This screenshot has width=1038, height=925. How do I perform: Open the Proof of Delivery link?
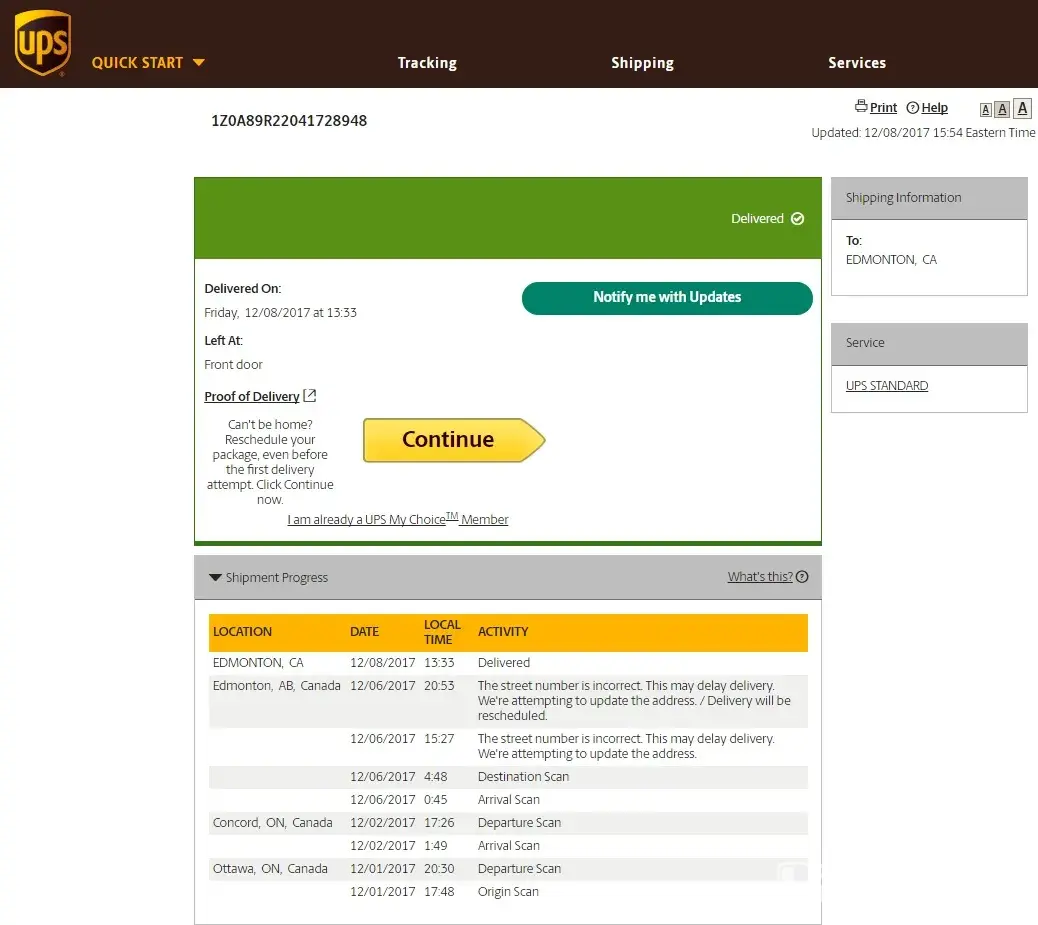[x=252, y=397]
